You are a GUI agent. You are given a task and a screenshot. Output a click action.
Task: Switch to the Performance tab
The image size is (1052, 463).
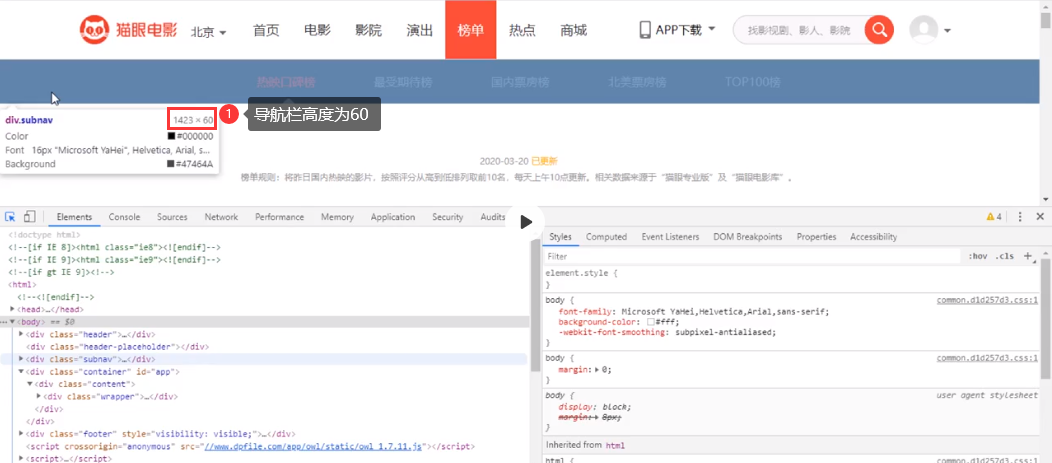point(279,217)
